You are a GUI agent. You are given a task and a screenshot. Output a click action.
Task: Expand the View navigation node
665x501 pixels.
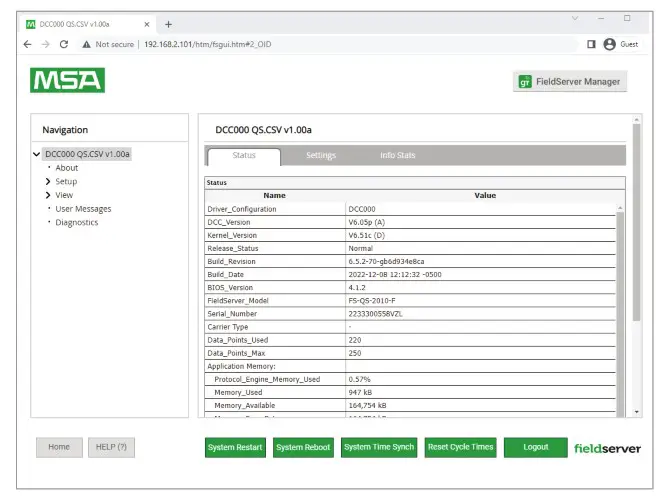coord(48,195)
